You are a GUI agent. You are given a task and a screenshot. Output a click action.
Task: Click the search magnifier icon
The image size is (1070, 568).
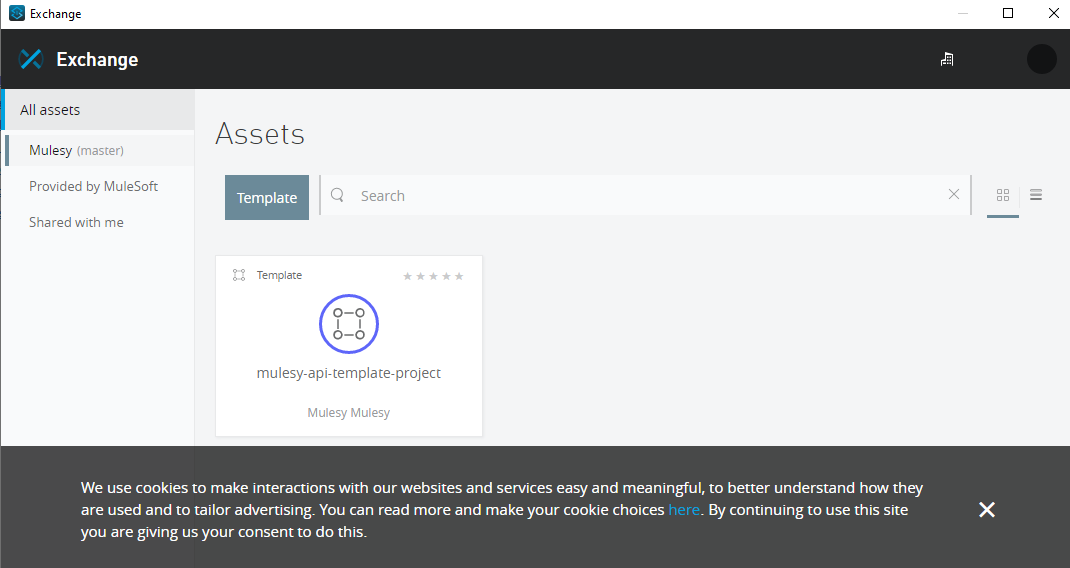[337, 195]
